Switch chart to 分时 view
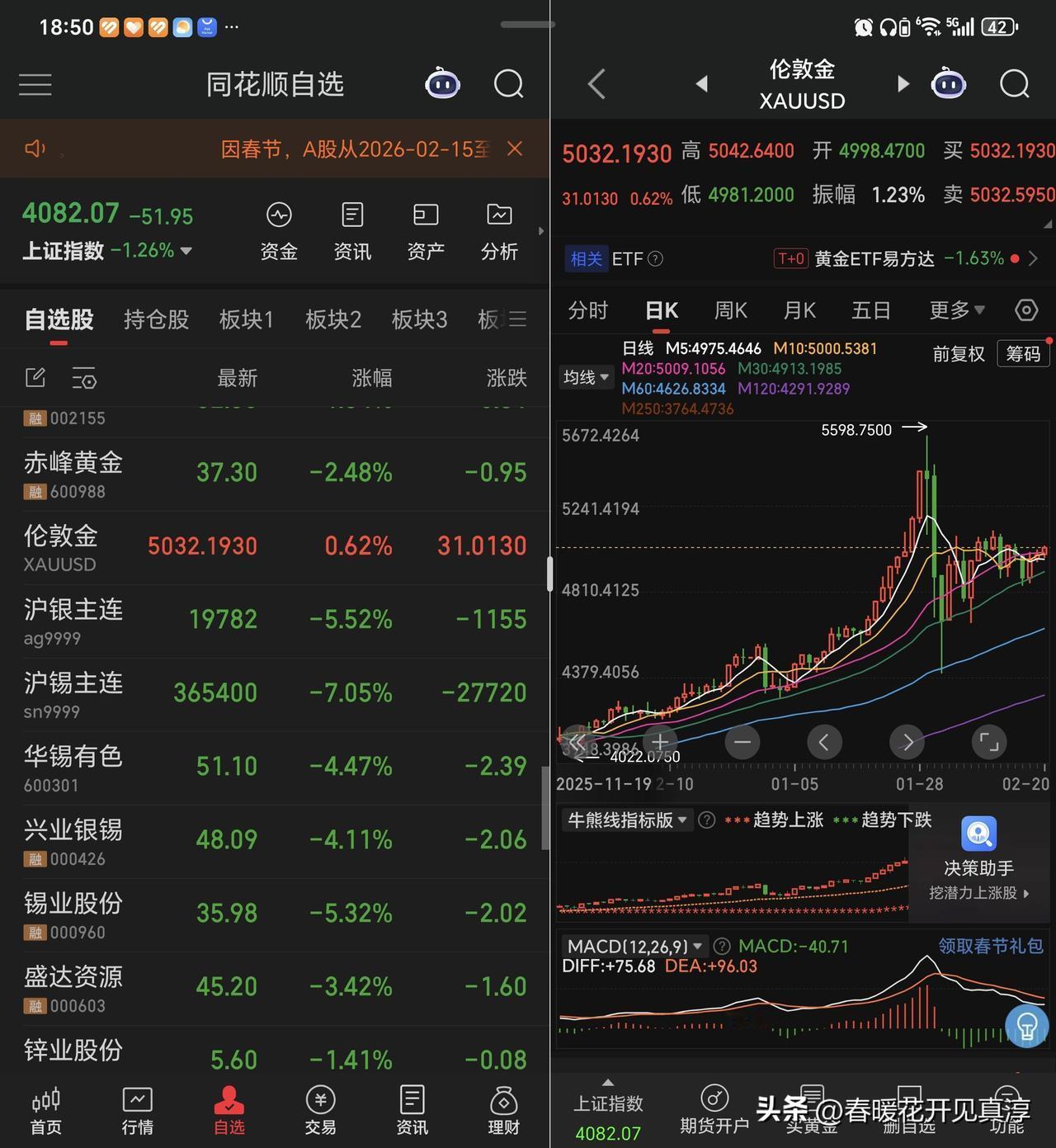This screenshot has height=1148, width=1056. click(x=588, y=311)
